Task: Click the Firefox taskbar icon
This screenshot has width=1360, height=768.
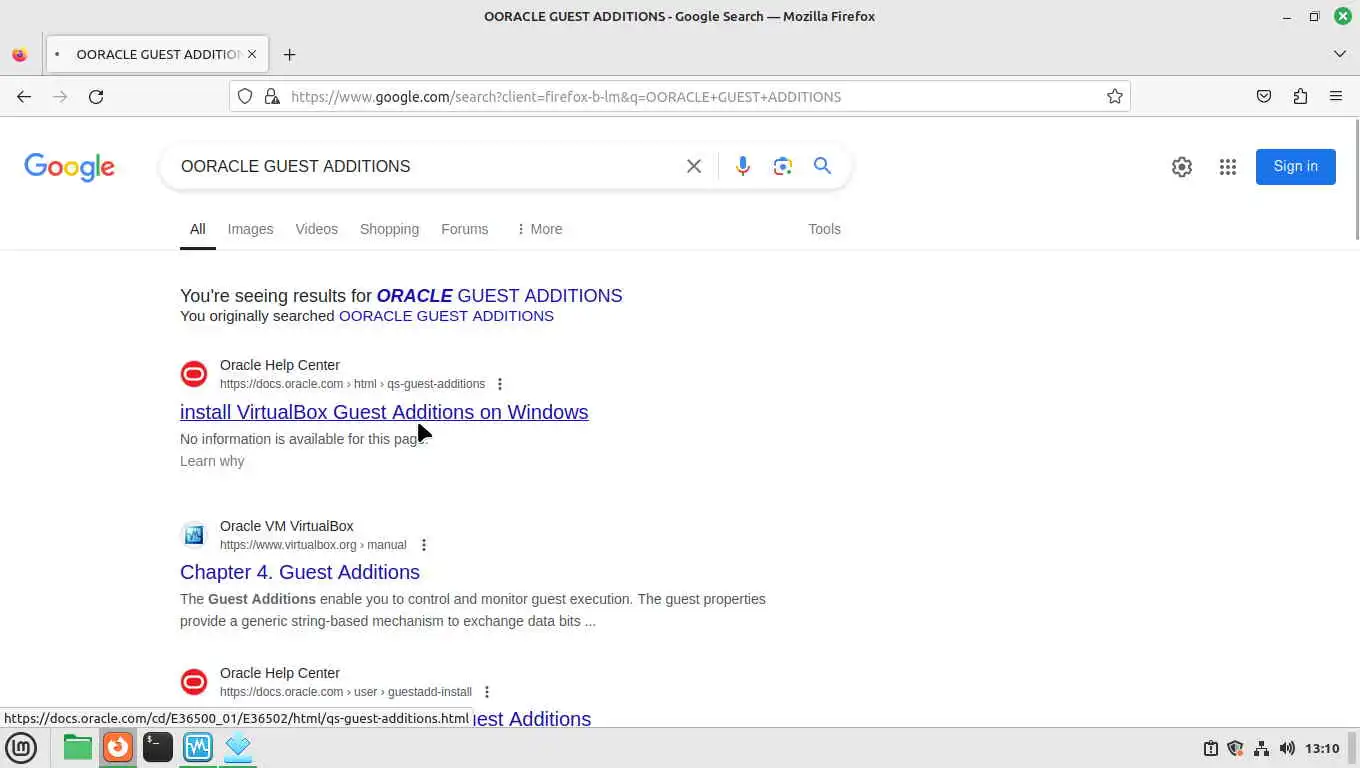Action: point(118,747)
